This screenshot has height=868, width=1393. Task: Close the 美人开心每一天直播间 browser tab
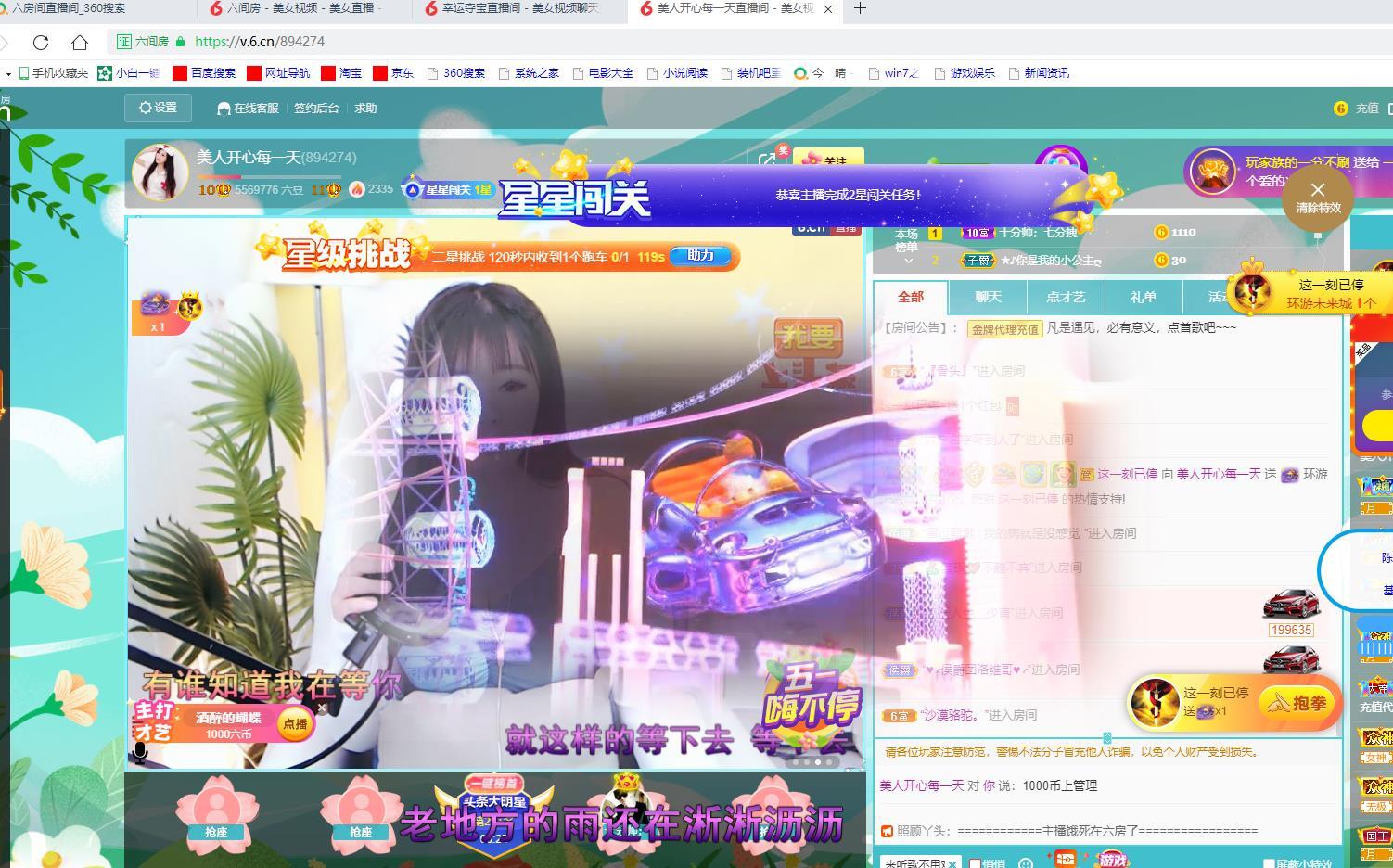828,8
